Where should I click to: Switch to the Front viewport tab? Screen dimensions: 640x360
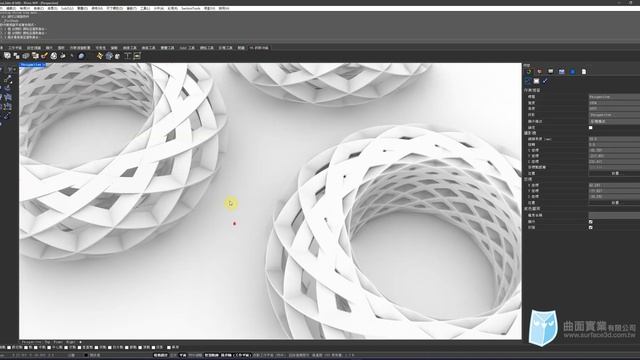pos(58,342)
